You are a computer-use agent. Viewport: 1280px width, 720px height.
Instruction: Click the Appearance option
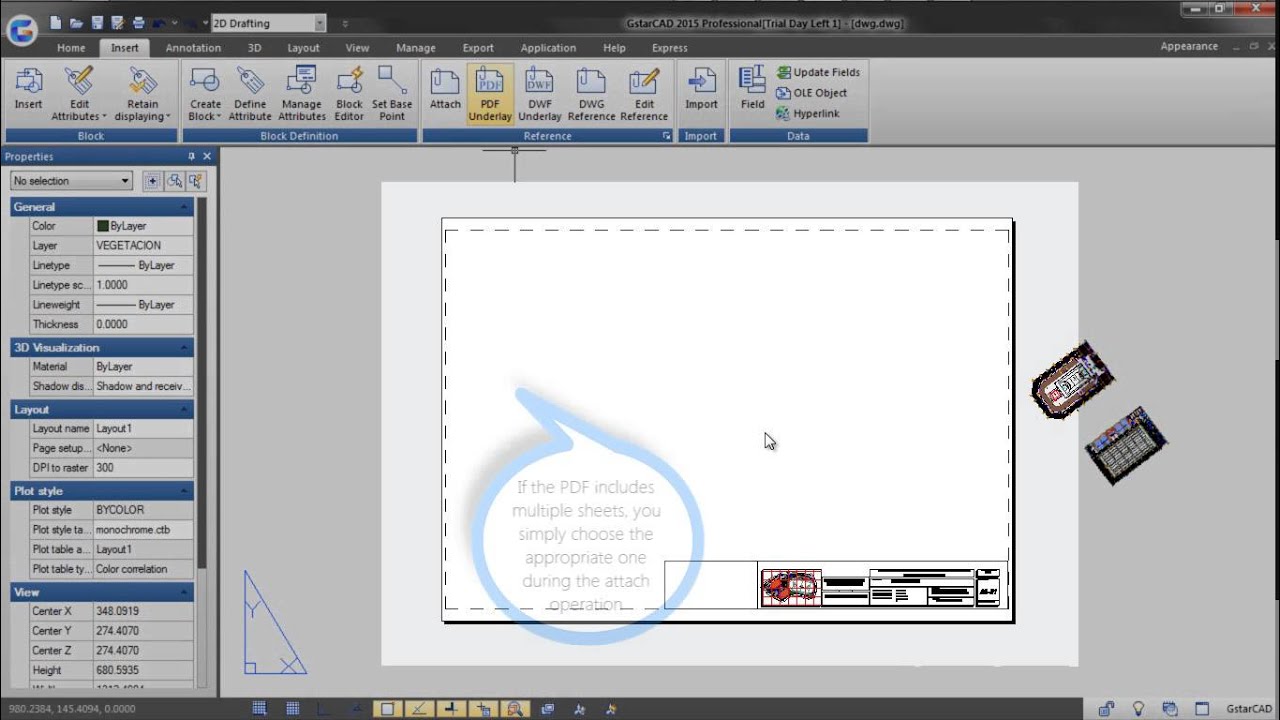1189,47
